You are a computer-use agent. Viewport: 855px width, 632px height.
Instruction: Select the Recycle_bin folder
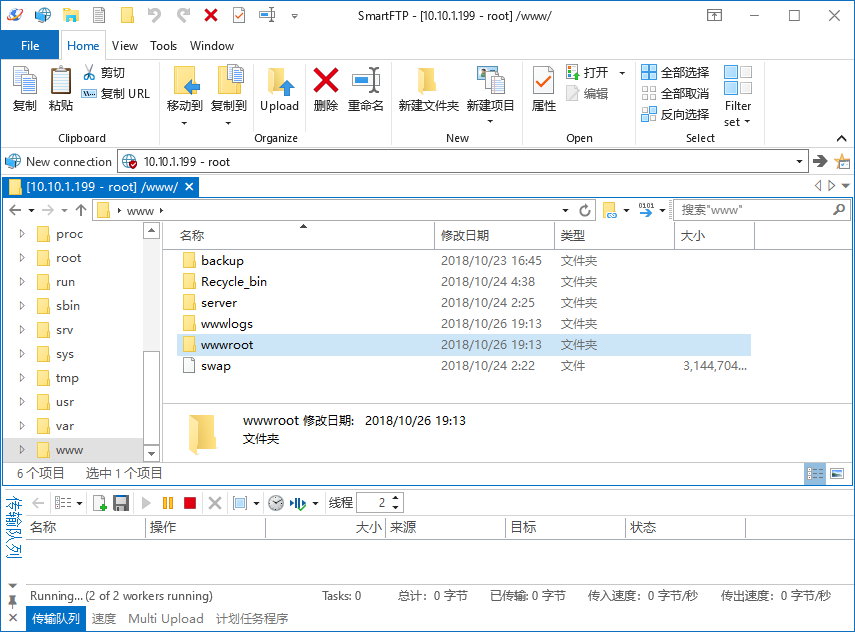(463, 281)
